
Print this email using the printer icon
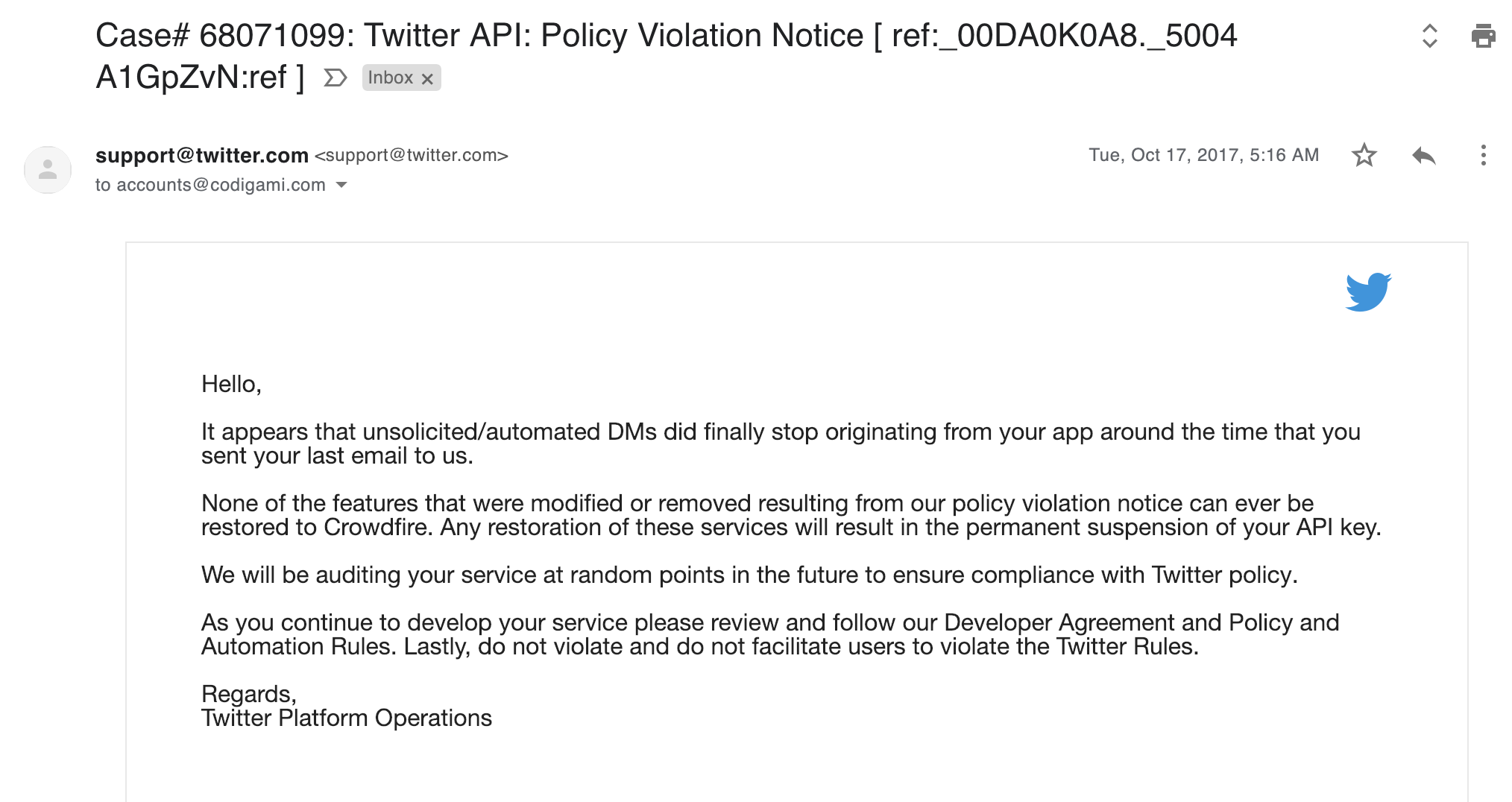[x=1483, y=36]
